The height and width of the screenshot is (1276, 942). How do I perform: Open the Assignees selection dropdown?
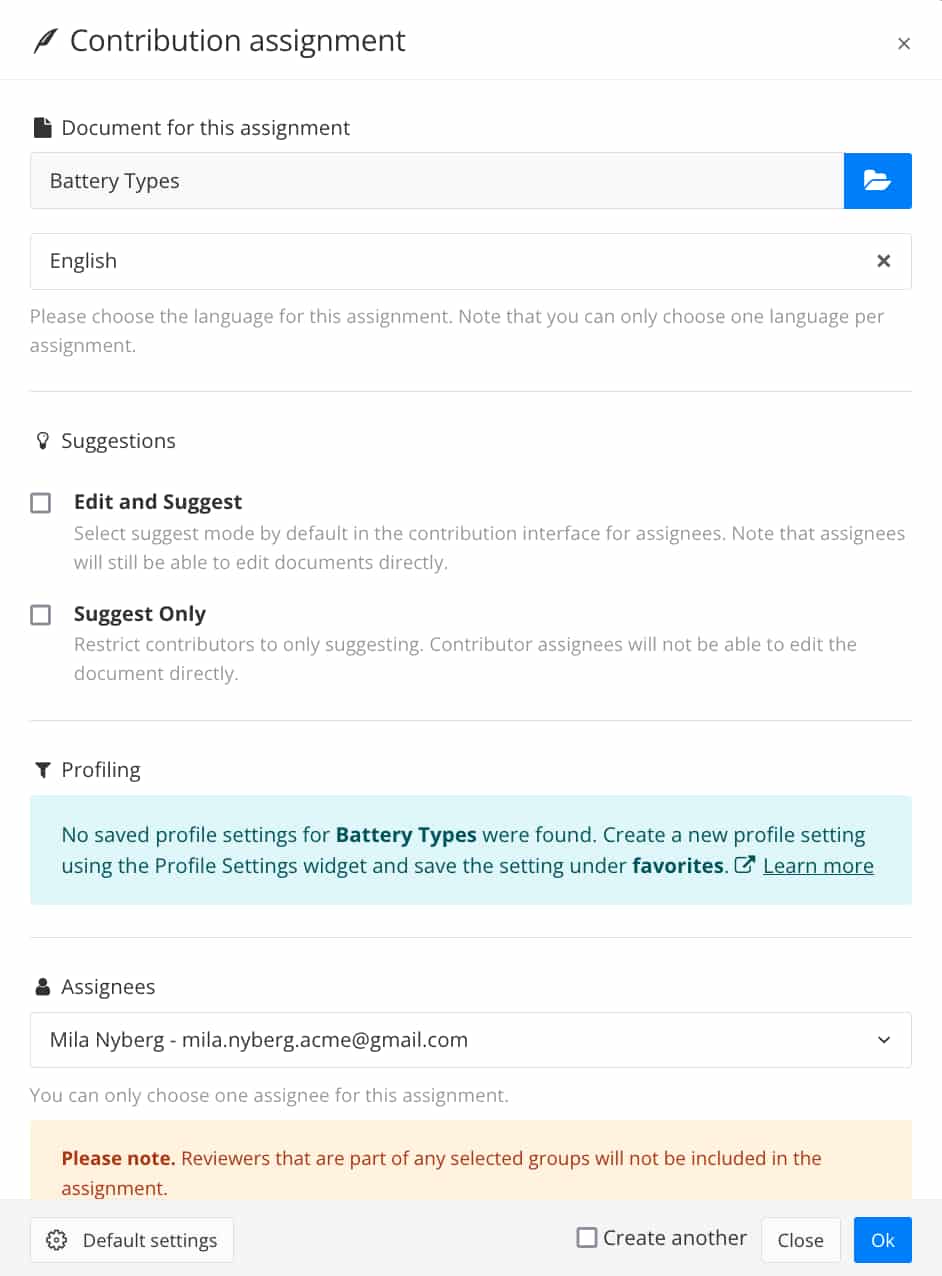click(470, 1040)
